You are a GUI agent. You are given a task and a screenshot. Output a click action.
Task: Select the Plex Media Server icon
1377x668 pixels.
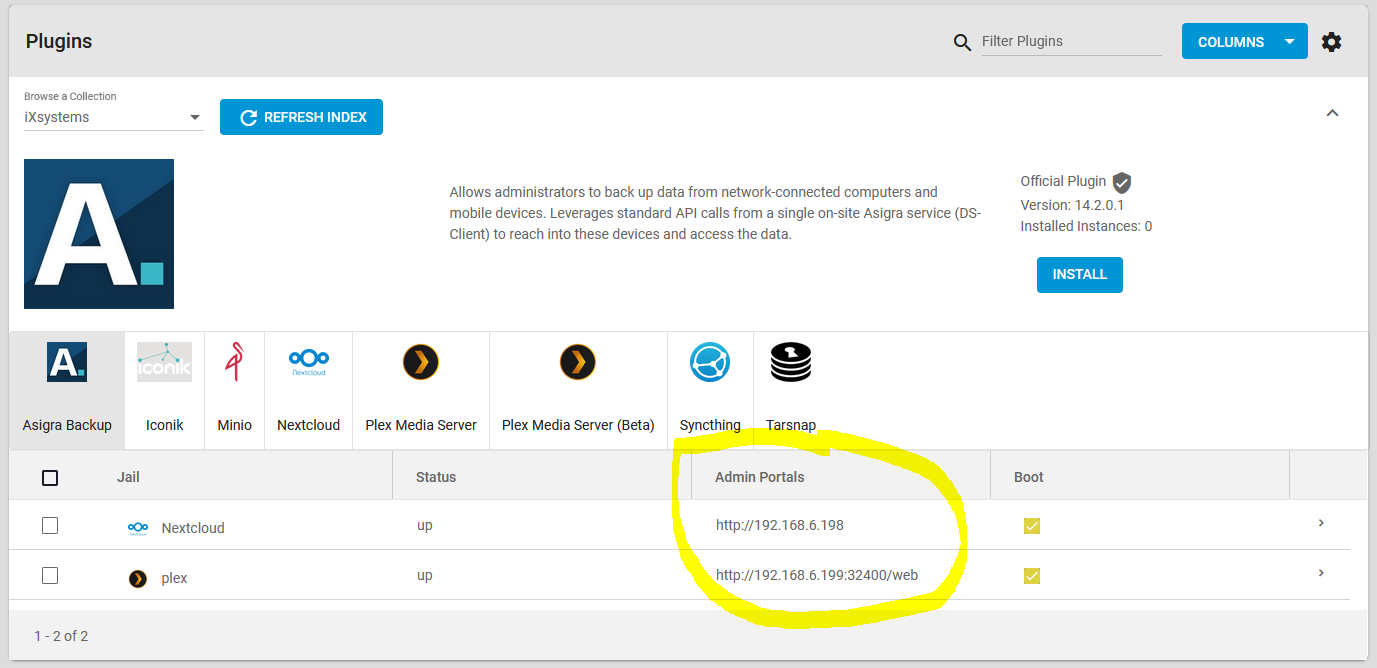pos(421,362)
